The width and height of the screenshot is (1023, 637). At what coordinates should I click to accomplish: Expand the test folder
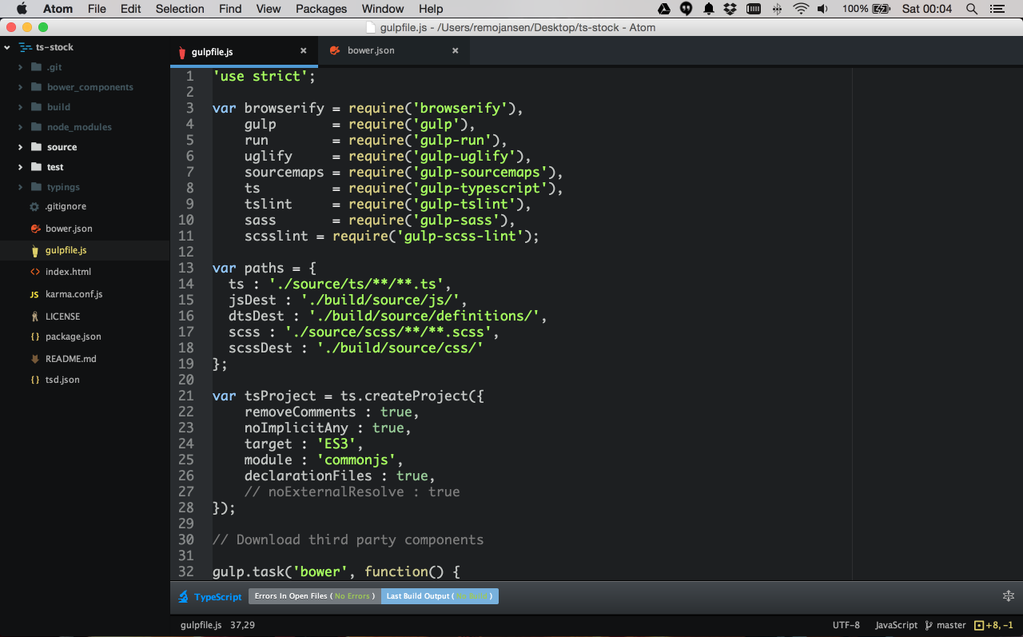point(20,167)
